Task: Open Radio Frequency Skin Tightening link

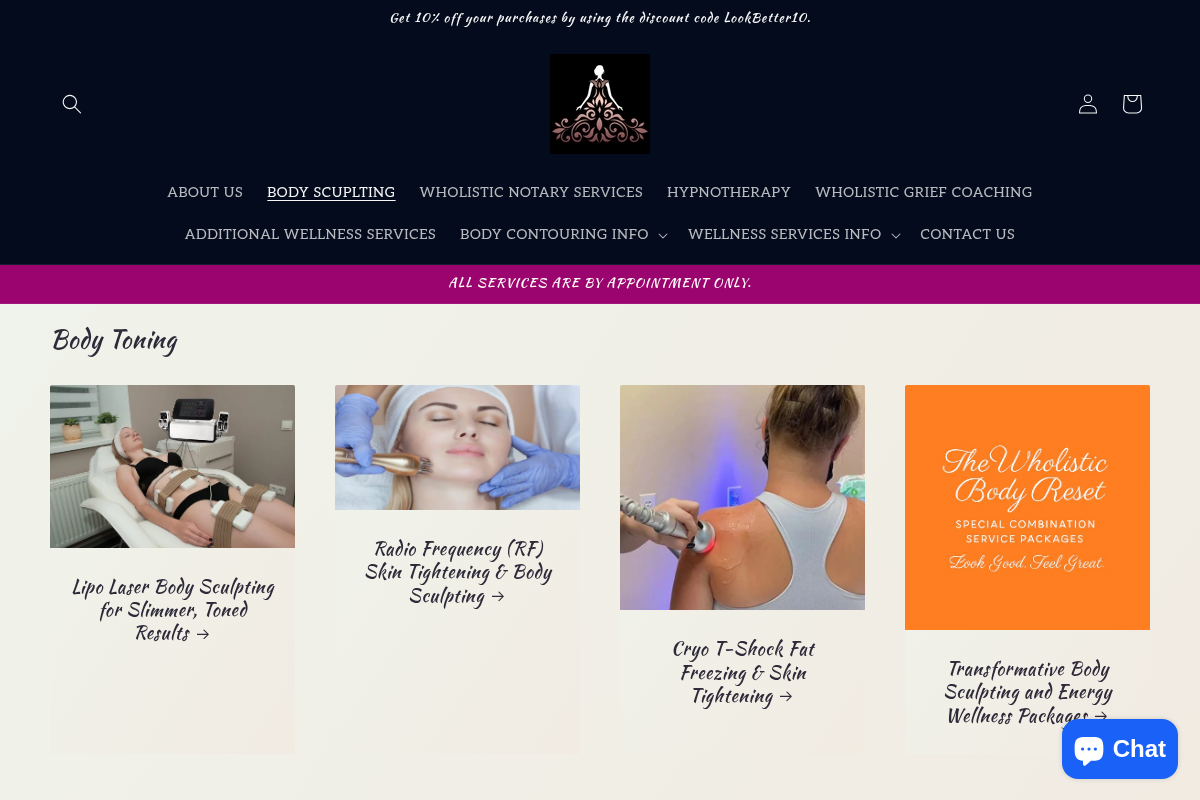Action: tap(458, 573)
